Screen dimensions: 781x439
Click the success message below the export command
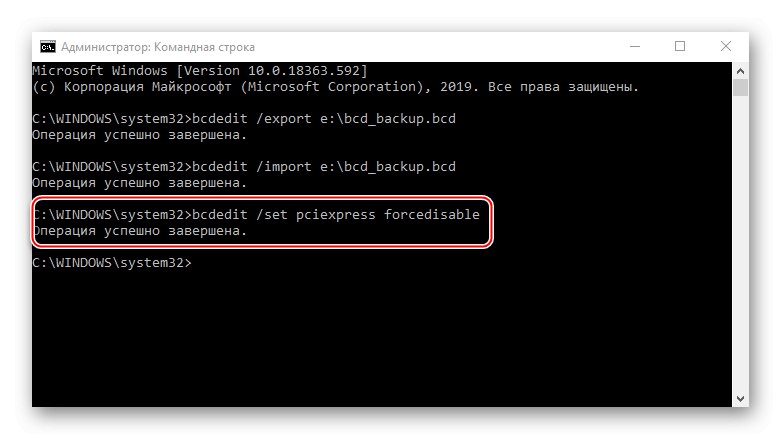(139, 135)
